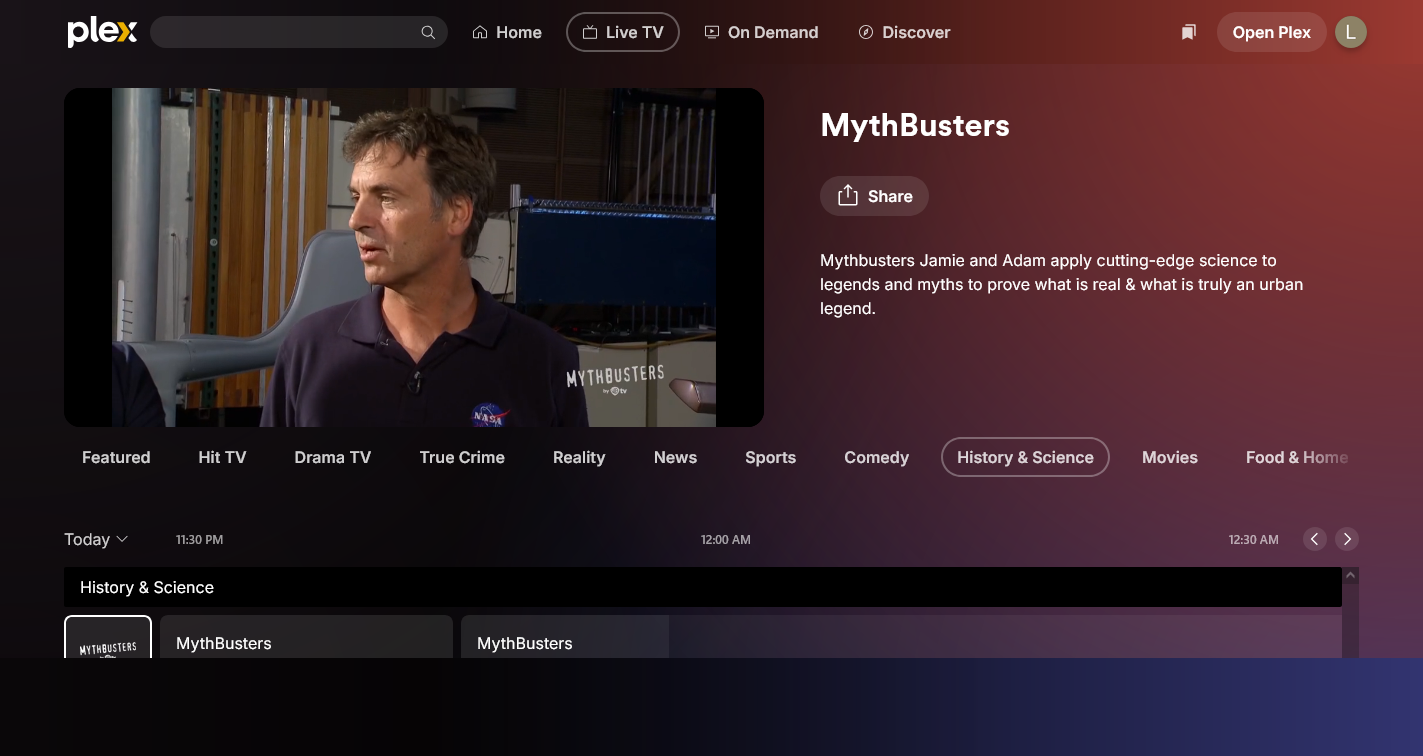Image resolution: width=1423 pixels, height=756 pixels.
Task: Select the Hit TV category tab
Action: (222, 457)
